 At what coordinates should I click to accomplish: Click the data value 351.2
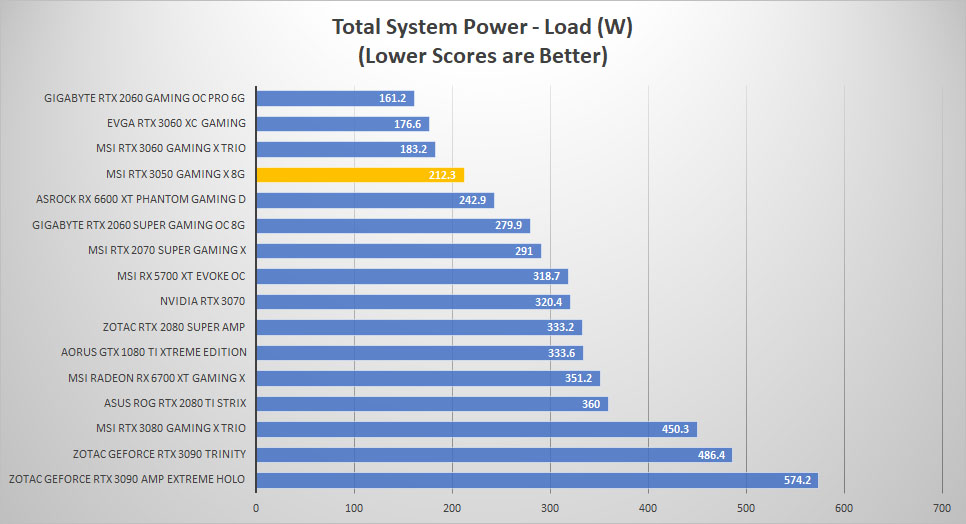tap(578, 379)
